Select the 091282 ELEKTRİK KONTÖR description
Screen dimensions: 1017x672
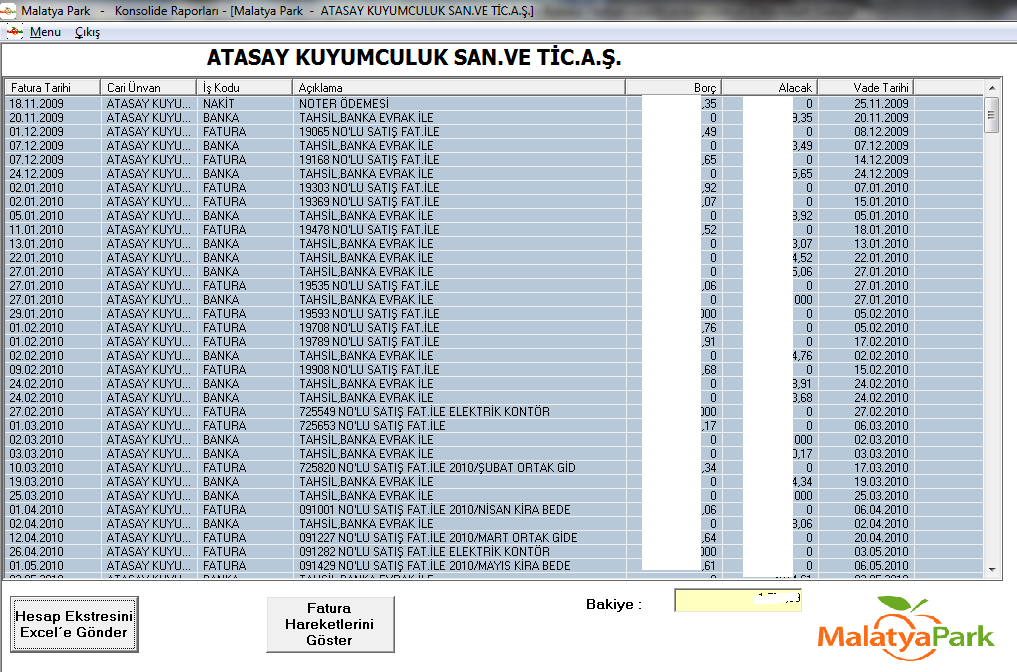[x=459, y=552]
